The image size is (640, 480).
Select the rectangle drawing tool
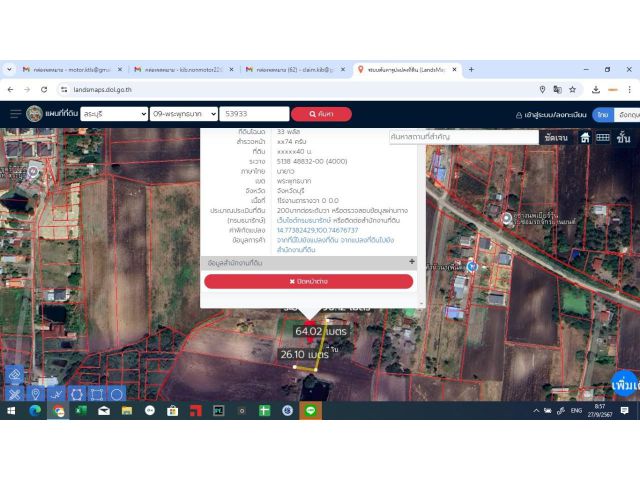(x=97, y=394)
